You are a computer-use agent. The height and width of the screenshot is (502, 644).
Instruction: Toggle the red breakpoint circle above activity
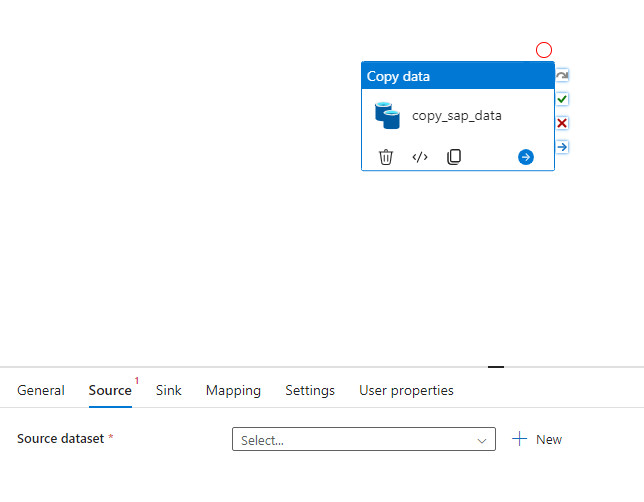pyautogui.click(x=544, y=50)
